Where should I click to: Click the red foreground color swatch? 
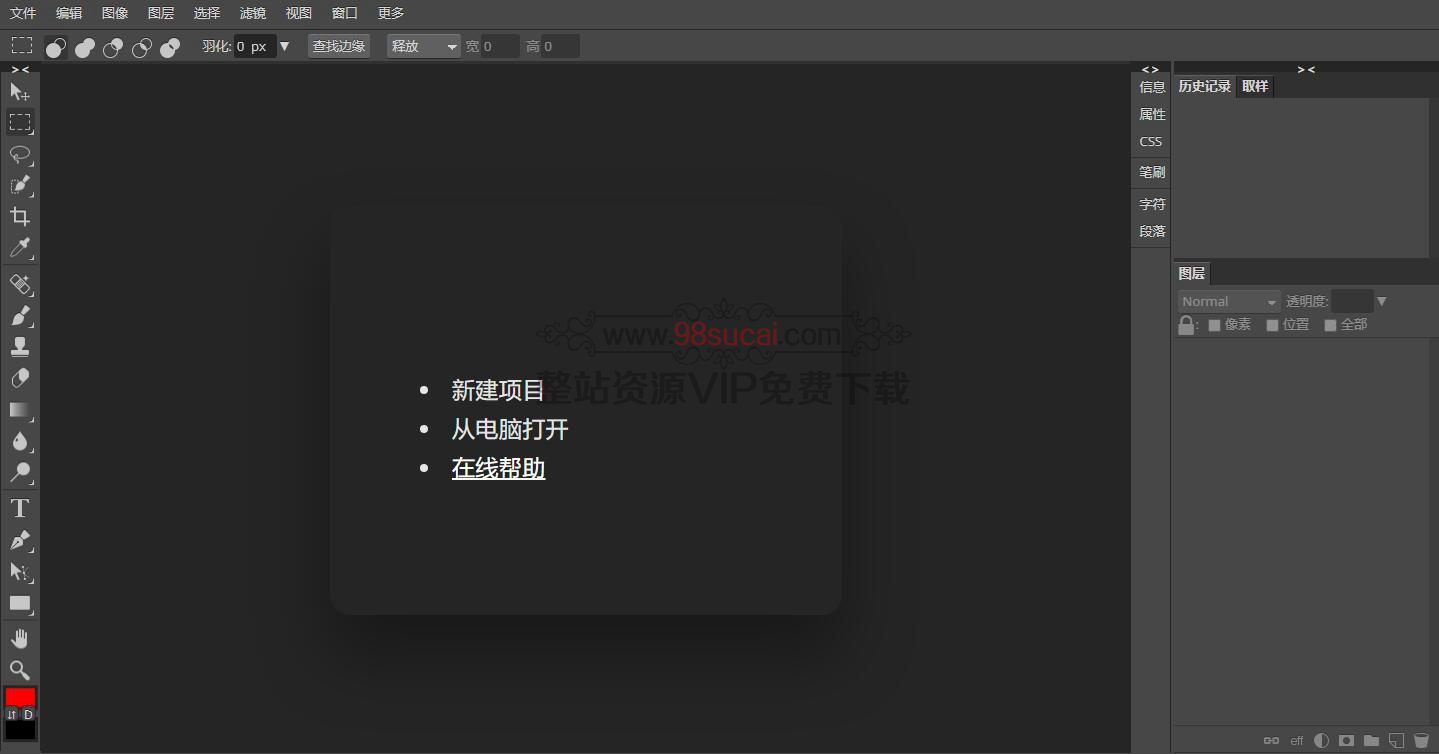(x=20, y=698)
